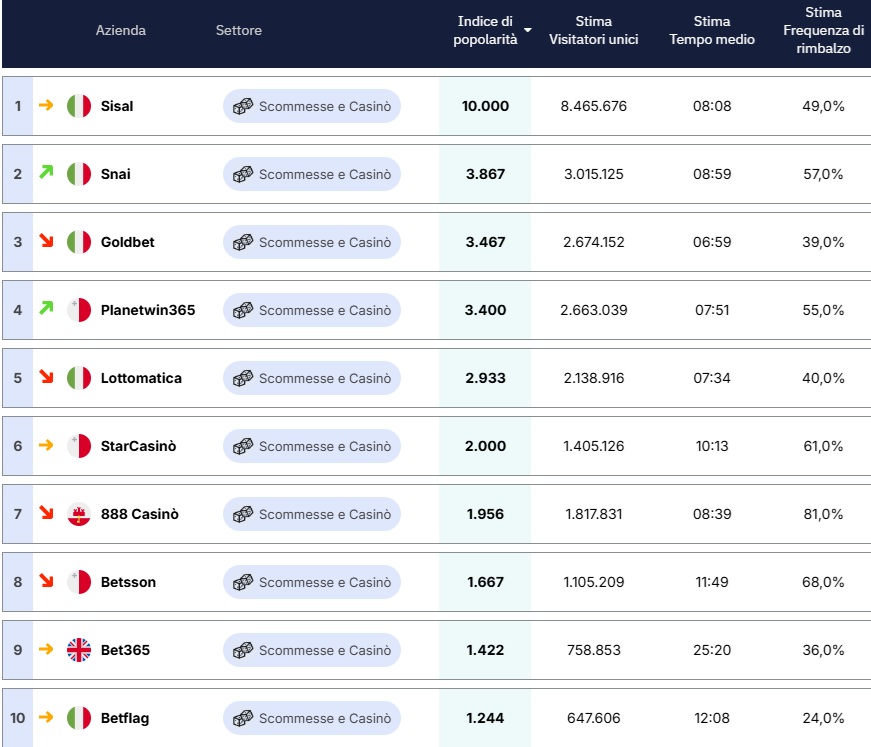
Task: Click the dice icon in Betflag's sector tag
Action: click(243, 718)
